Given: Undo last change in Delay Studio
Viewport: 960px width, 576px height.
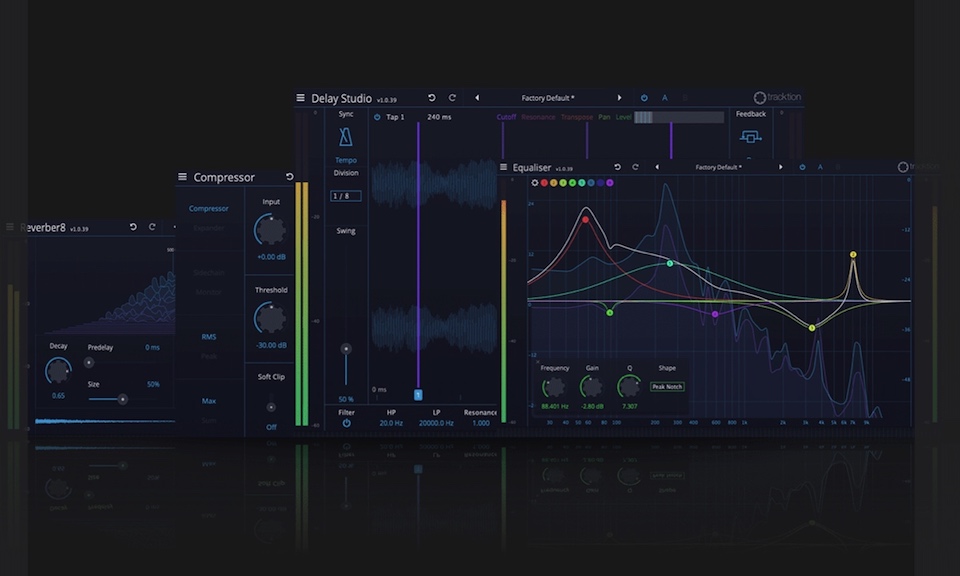Looking at the screenshot, I should point(432,98).
